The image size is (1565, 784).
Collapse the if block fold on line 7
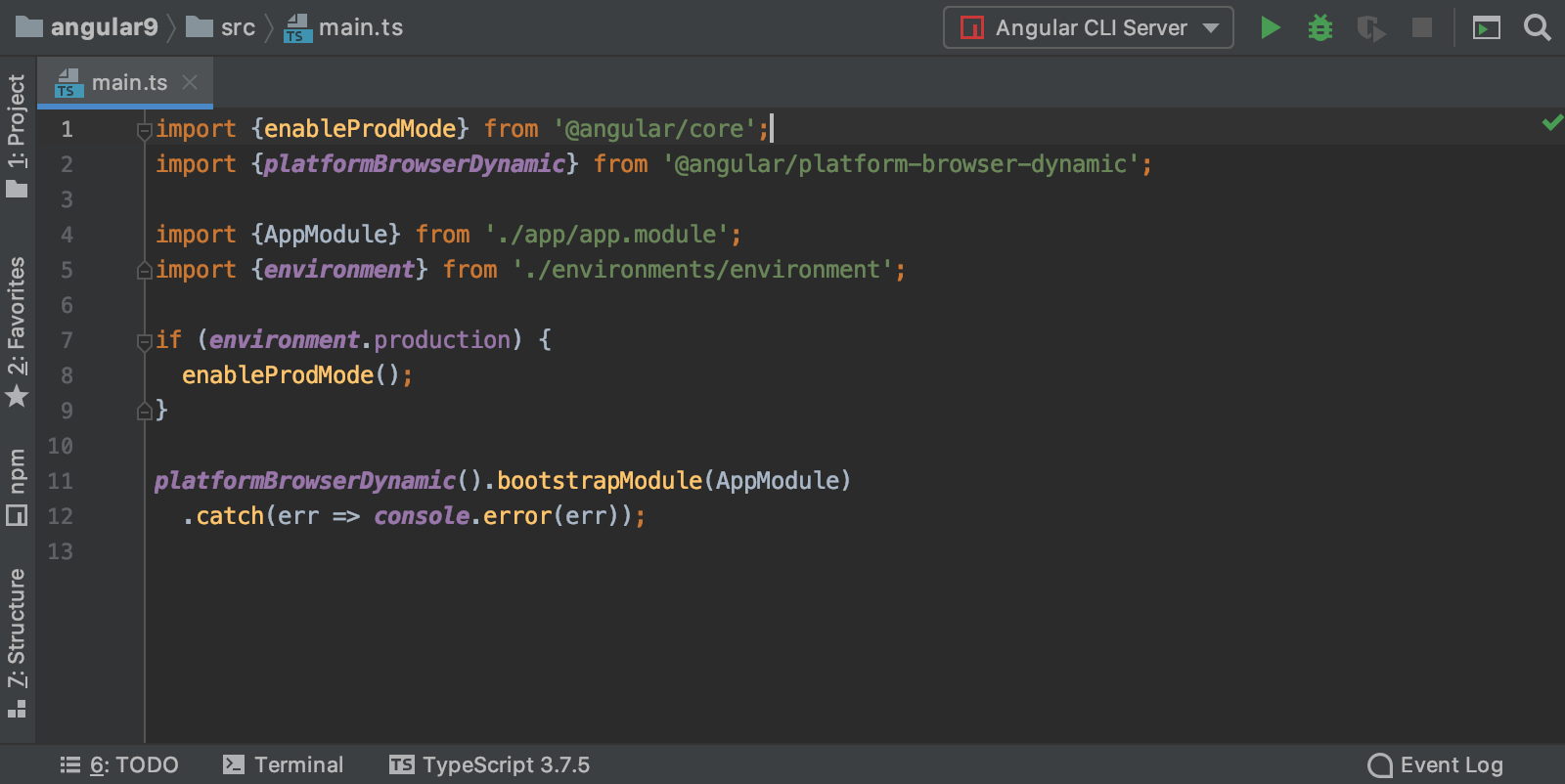145,340
